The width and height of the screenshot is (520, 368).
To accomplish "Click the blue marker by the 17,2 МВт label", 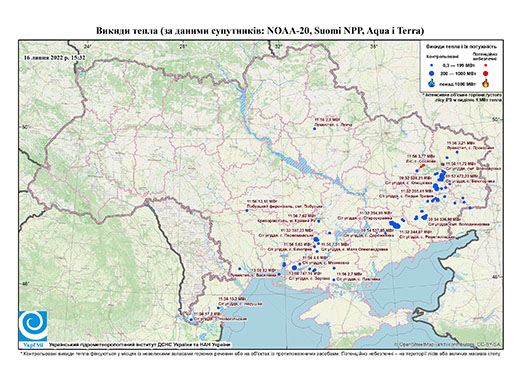I will (x=191, y=320).
